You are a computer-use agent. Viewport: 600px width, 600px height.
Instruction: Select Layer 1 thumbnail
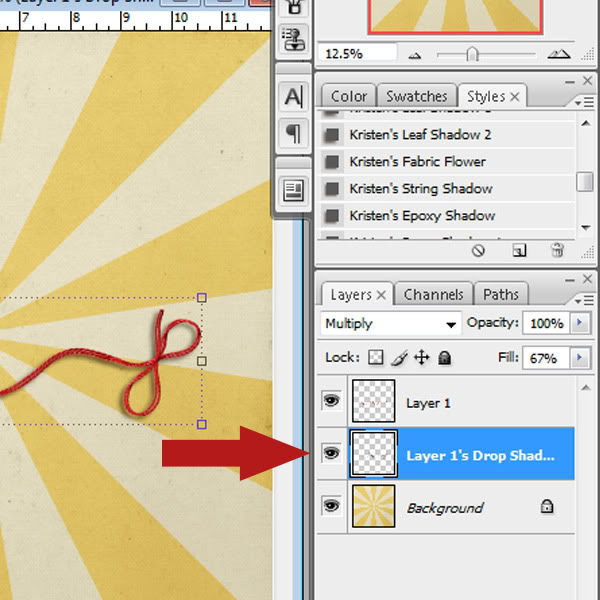[373, 401]
